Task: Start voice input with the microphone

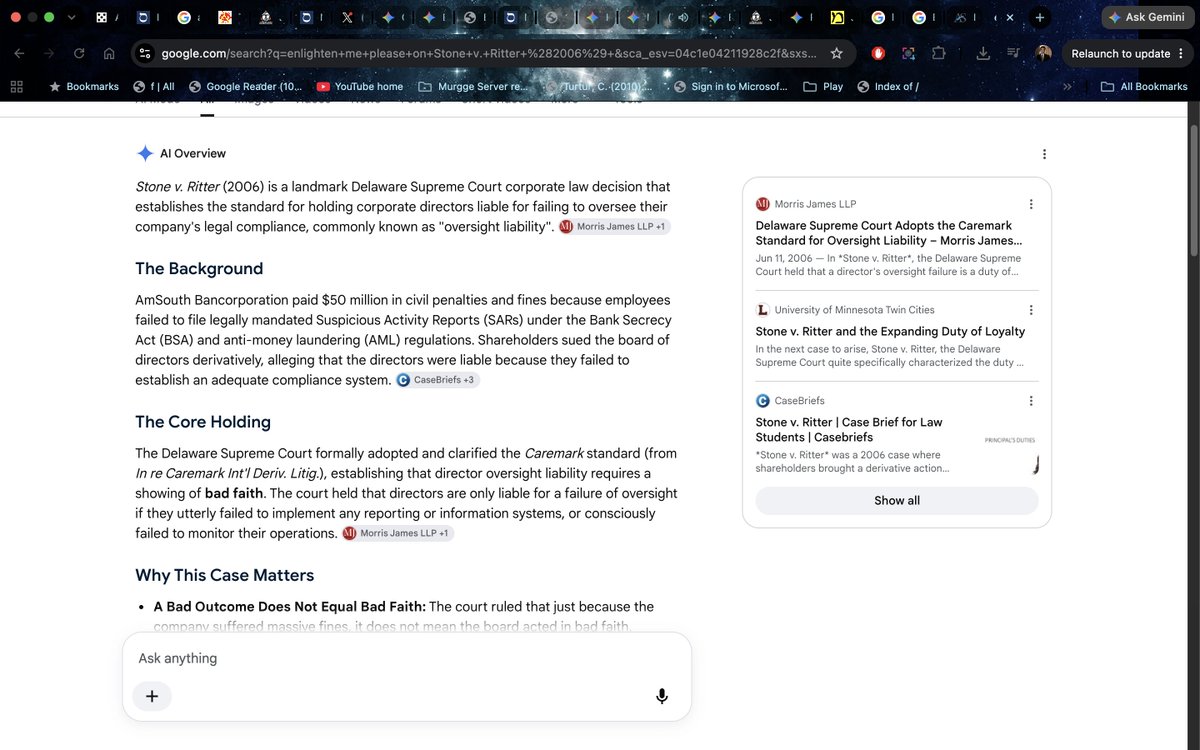Action: tap(661, 696)
